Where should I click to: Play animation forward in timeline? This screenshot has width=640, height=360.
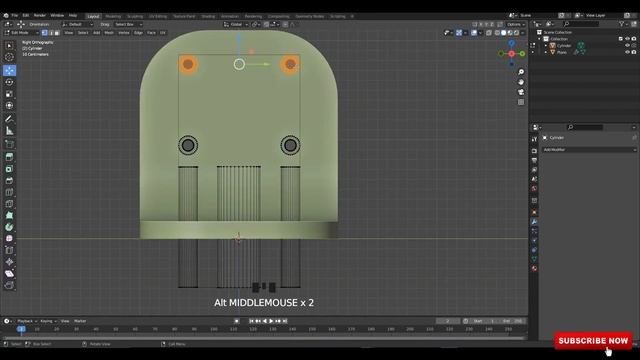point(271,321)
